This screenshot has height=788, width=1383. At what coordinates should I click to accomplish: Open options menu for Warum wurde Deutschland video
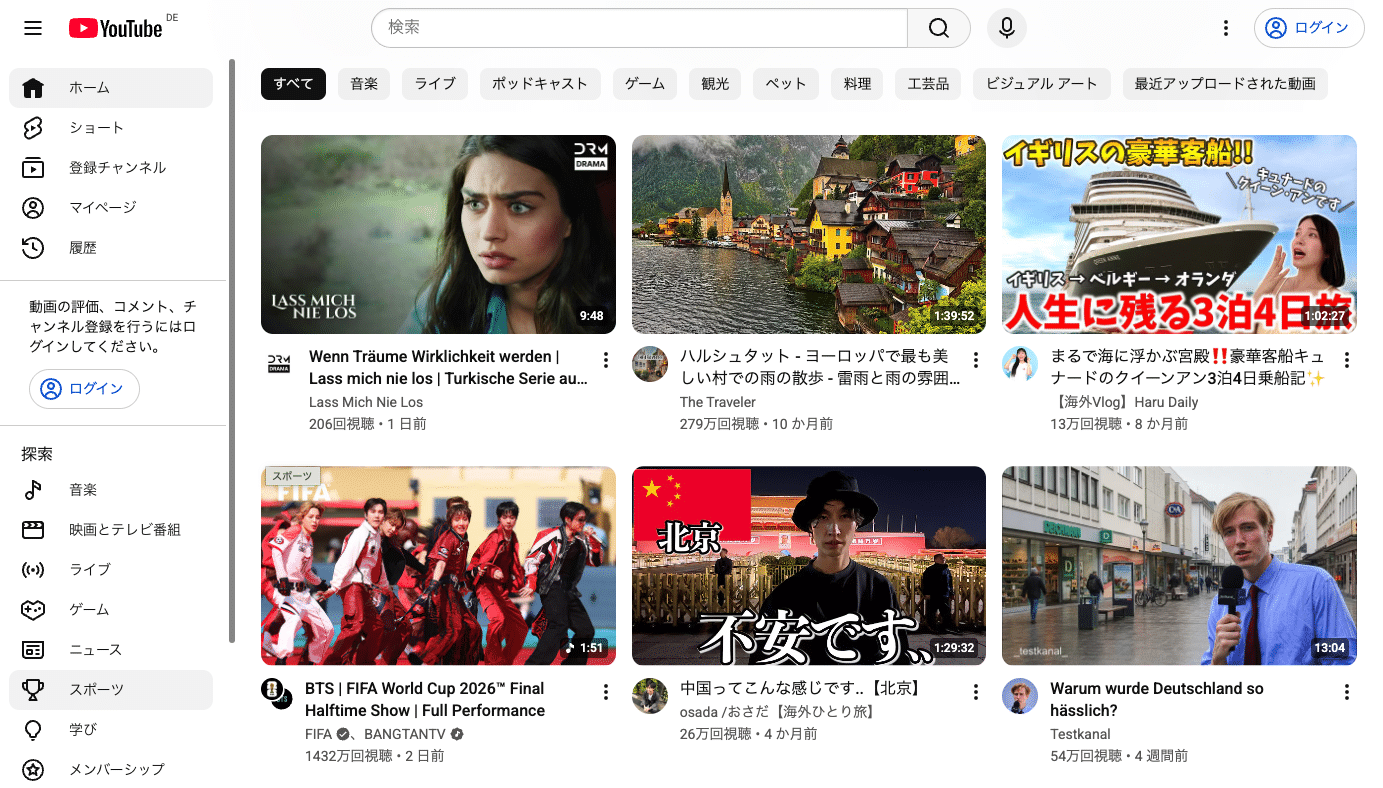coord(1346,692)
